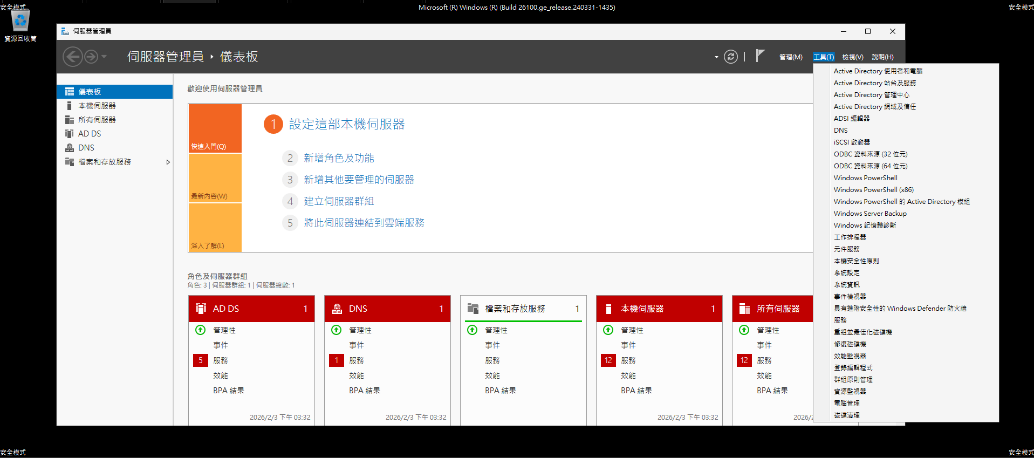Click green status arrow in AD DS tile
The height and width of the screenshot is (458, 1034).
[x=200, y=330]
